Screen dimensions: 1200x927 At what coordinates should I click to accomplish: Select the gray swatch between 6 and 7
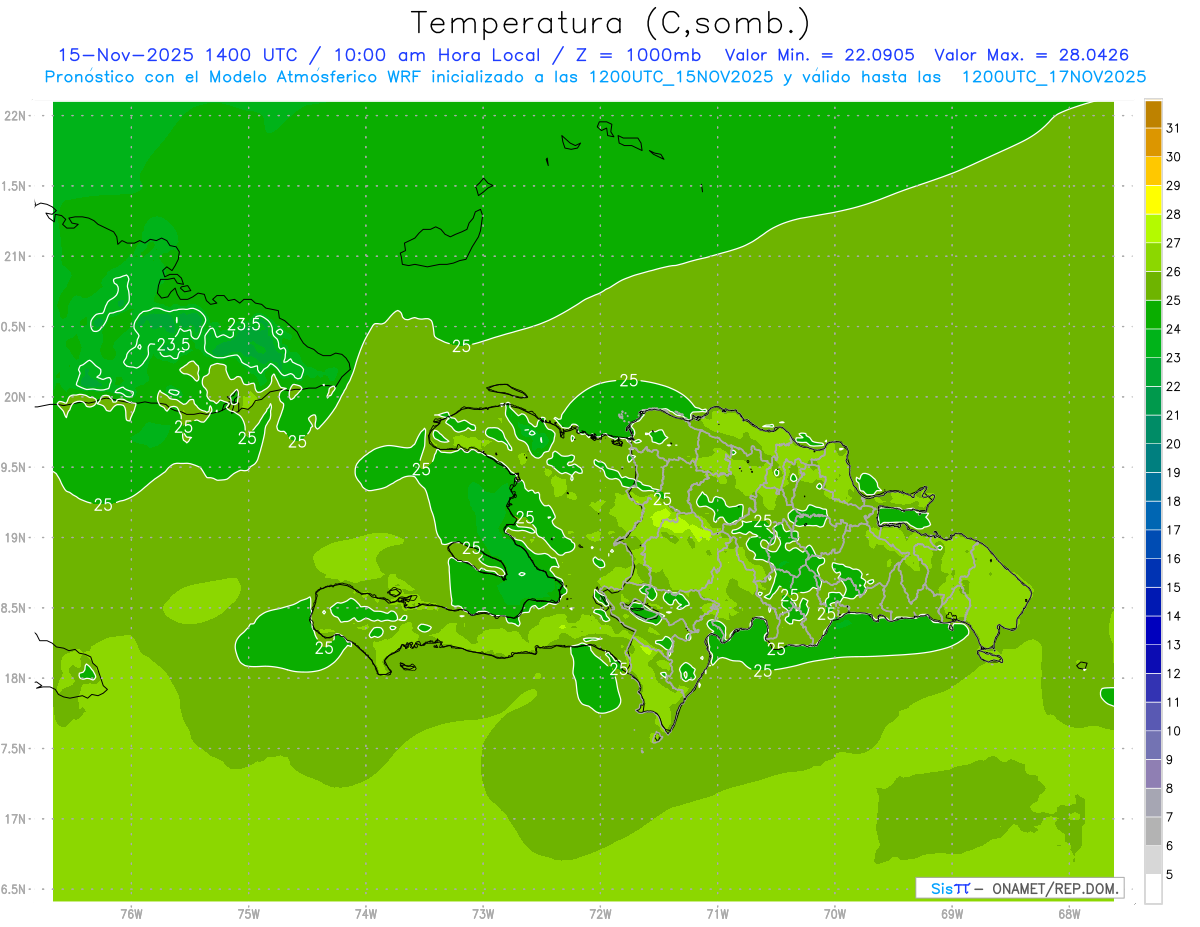click(1153, 831)
